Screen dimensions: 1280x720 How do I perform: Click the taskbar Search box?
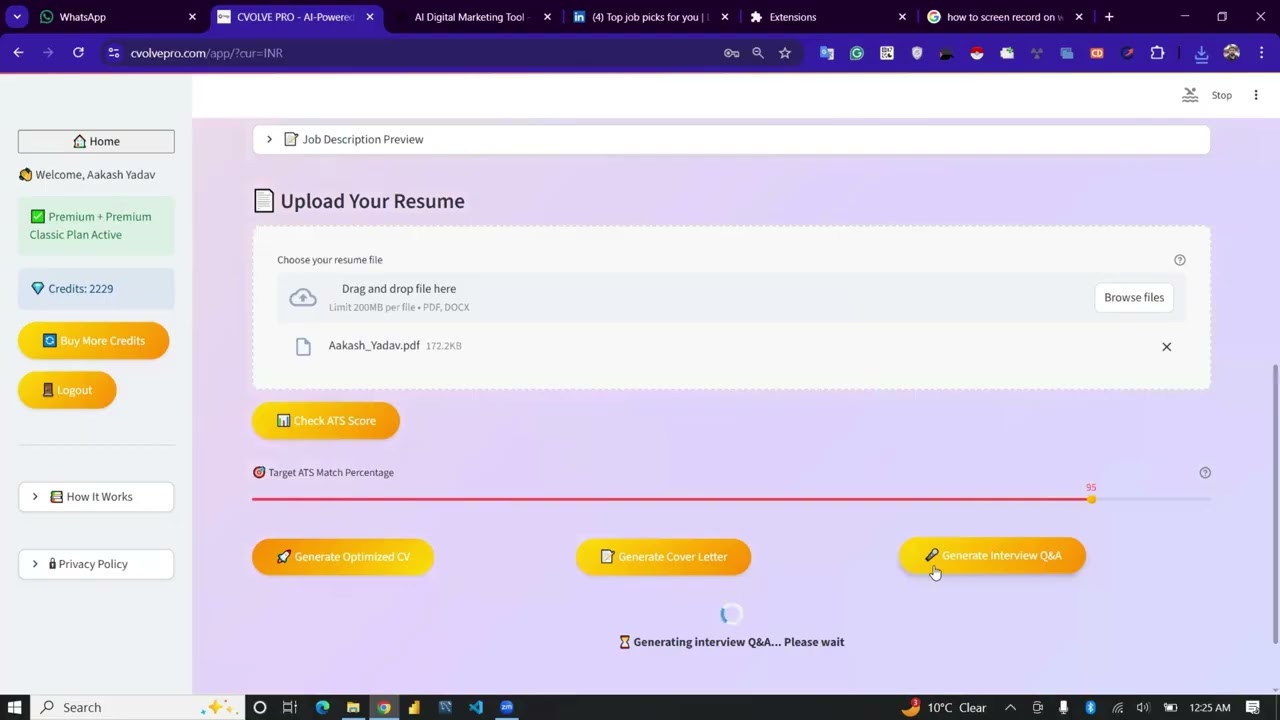click(x=135, y=707)
